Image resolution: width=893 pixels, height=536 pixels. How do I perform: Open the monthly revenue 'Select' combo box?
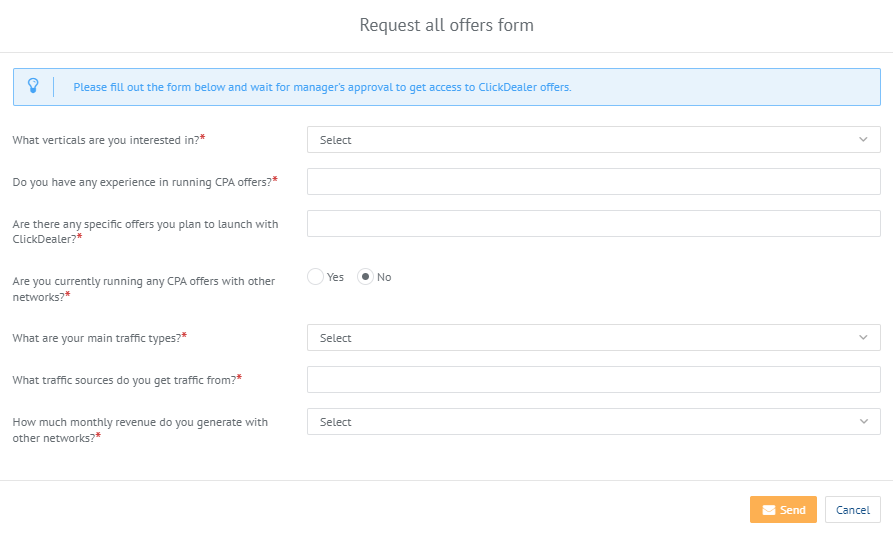click(593, 422)
